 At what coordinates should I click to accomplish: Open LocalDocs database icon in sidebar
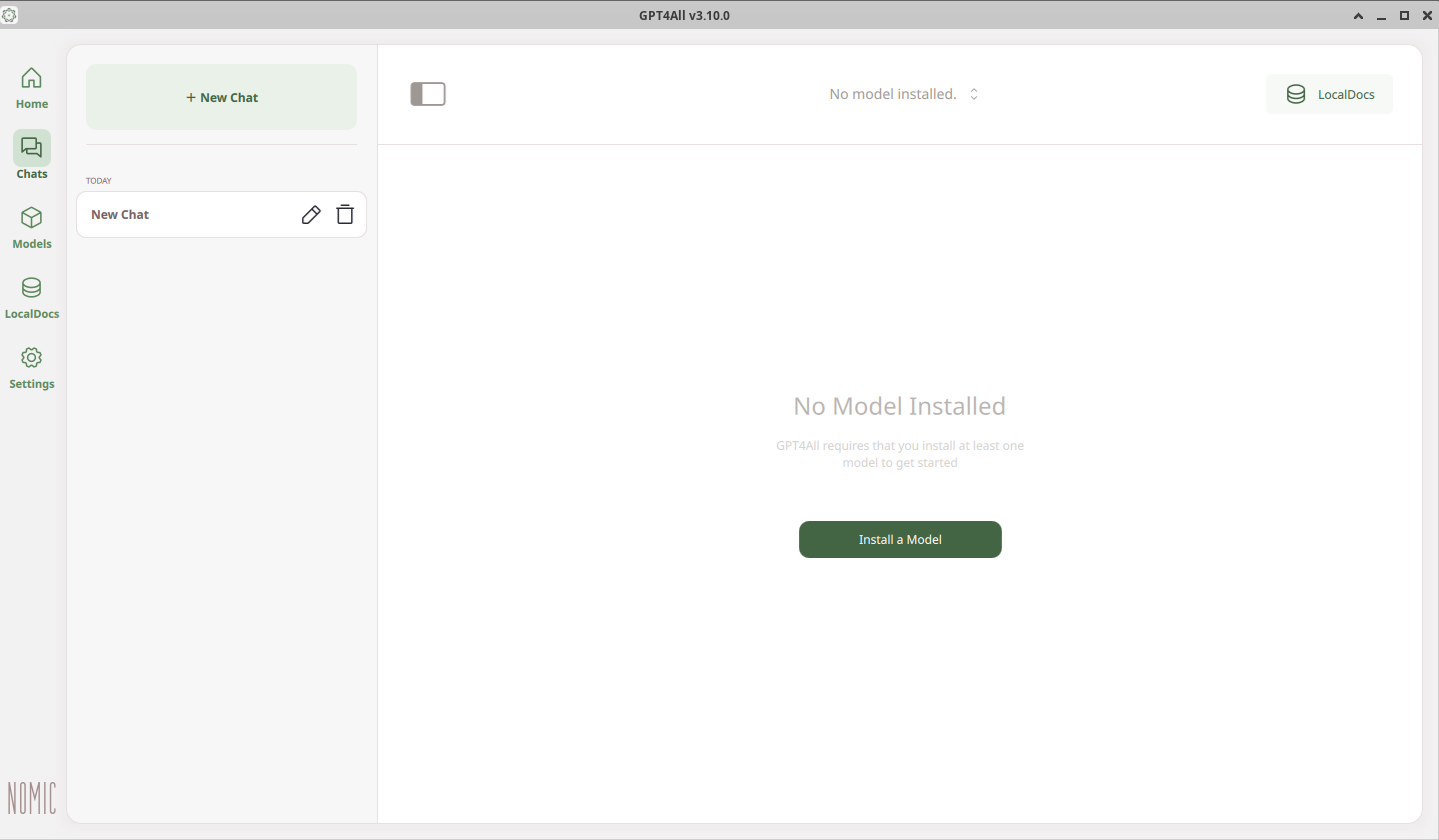(x=31, y=288)
